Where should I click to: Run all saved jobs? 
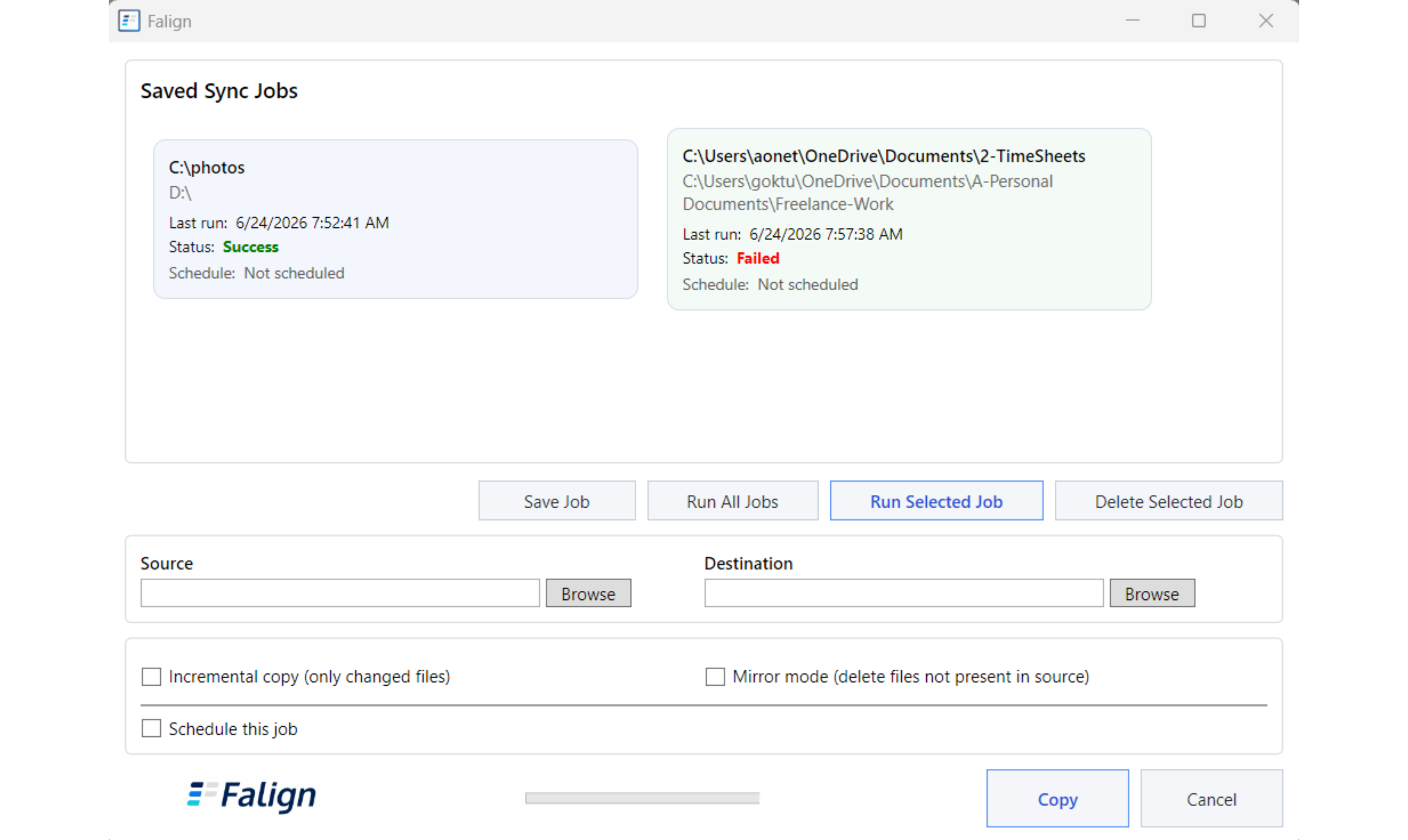pyautogui.click(x=733, y=501)
